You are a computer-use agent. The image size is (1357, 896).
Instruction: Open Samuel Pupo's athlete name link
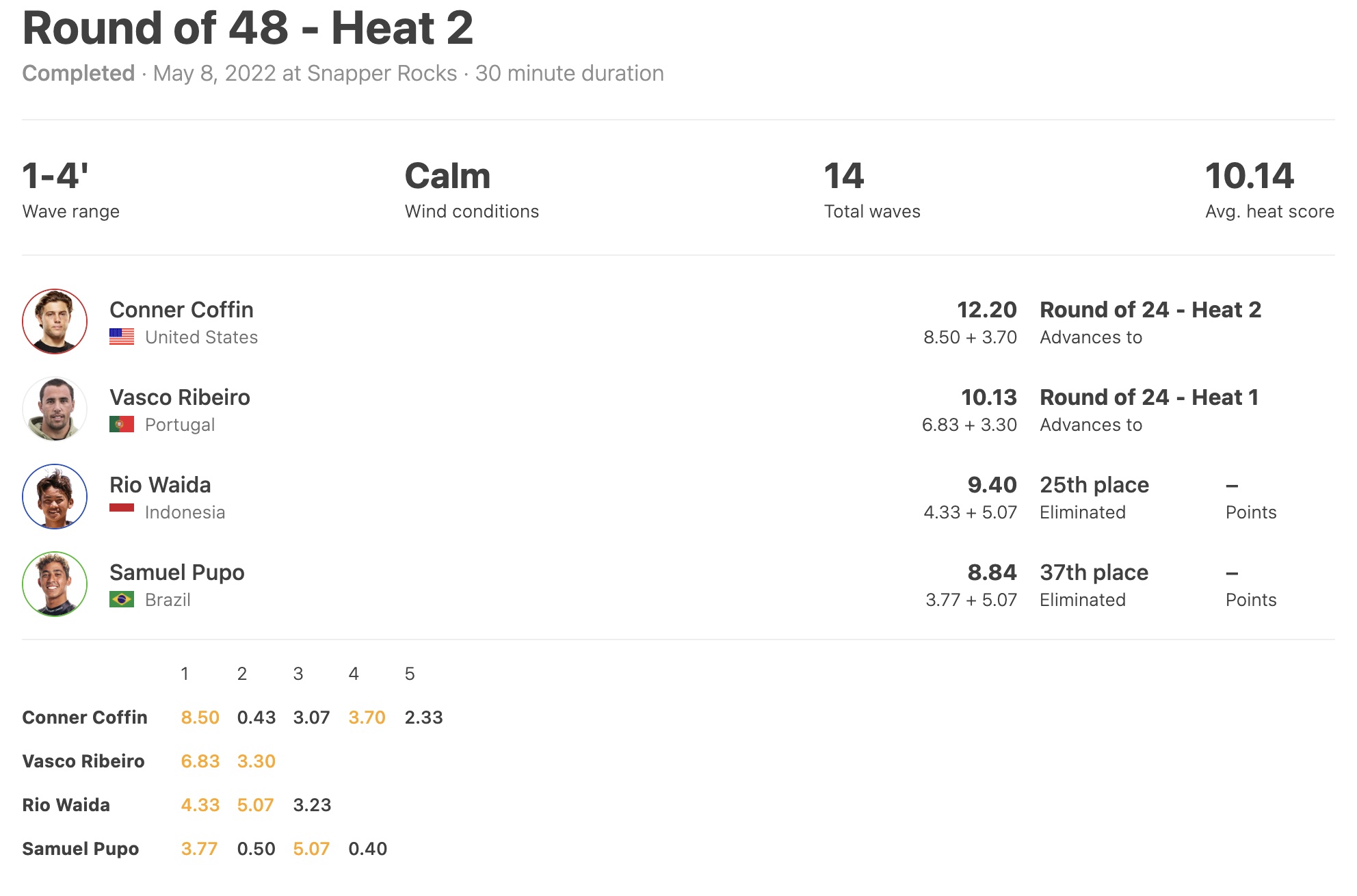tap(177, 572)
